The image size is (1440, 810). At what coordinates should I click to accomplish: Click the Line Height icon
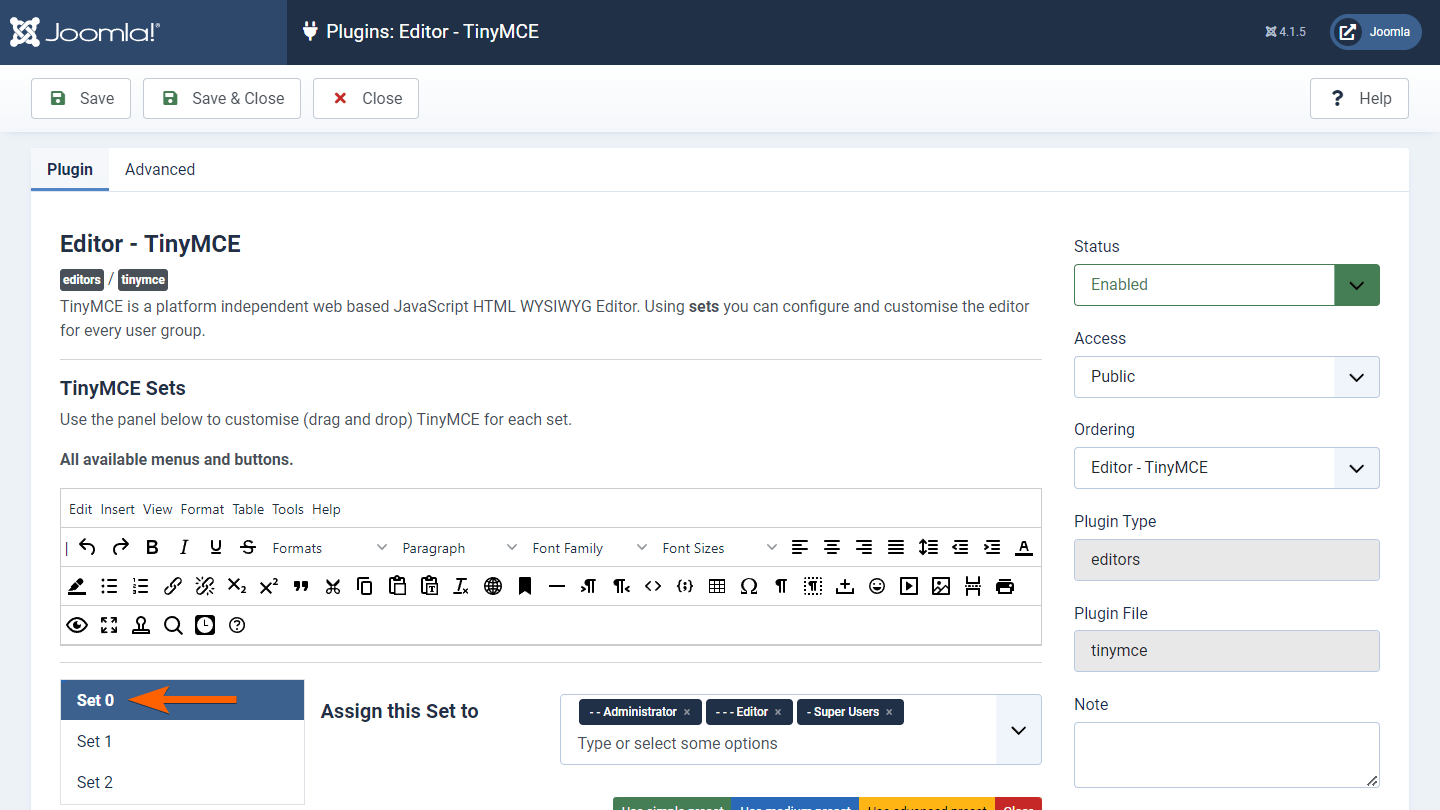(928, 547)
